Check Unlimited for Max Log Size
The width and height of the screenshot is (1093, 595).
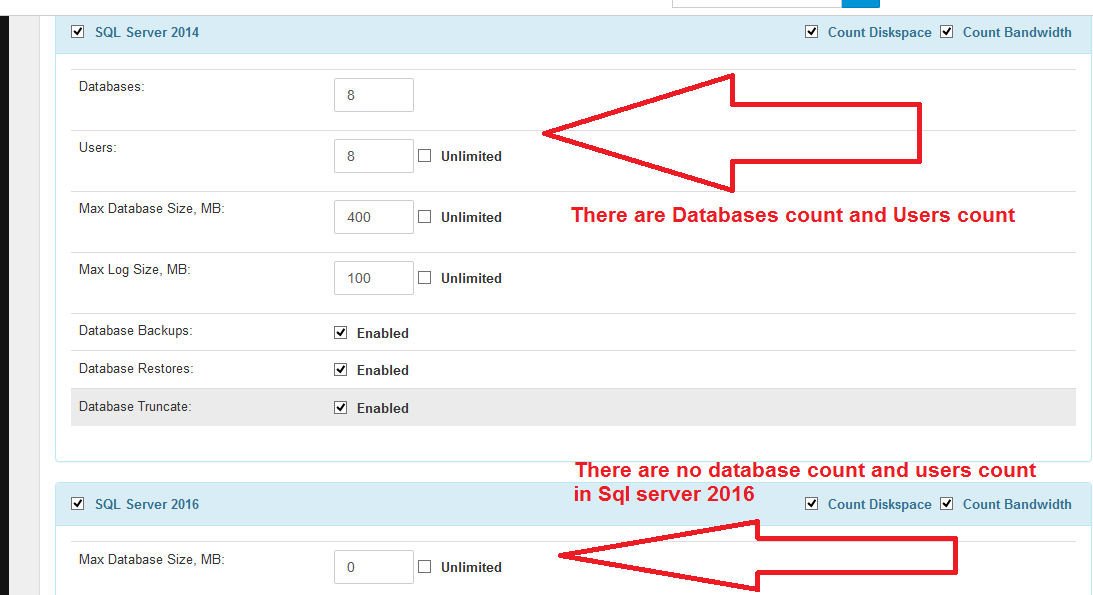click(x=425, y=278)
